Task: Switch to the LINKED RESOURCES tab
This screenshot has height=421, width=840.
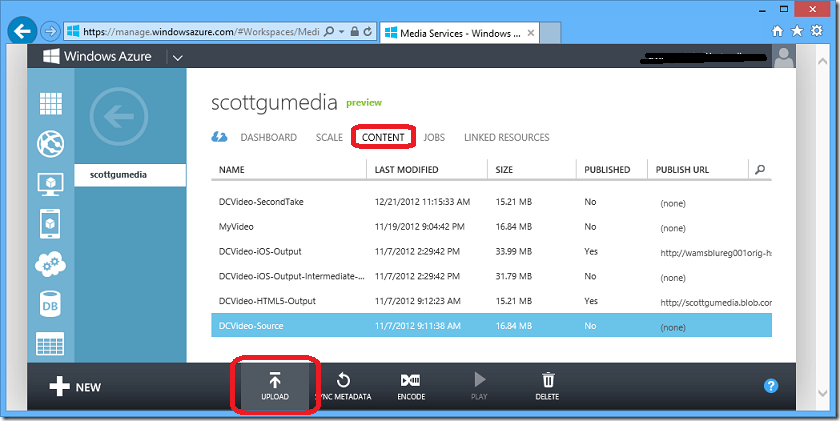Action: 506,138
